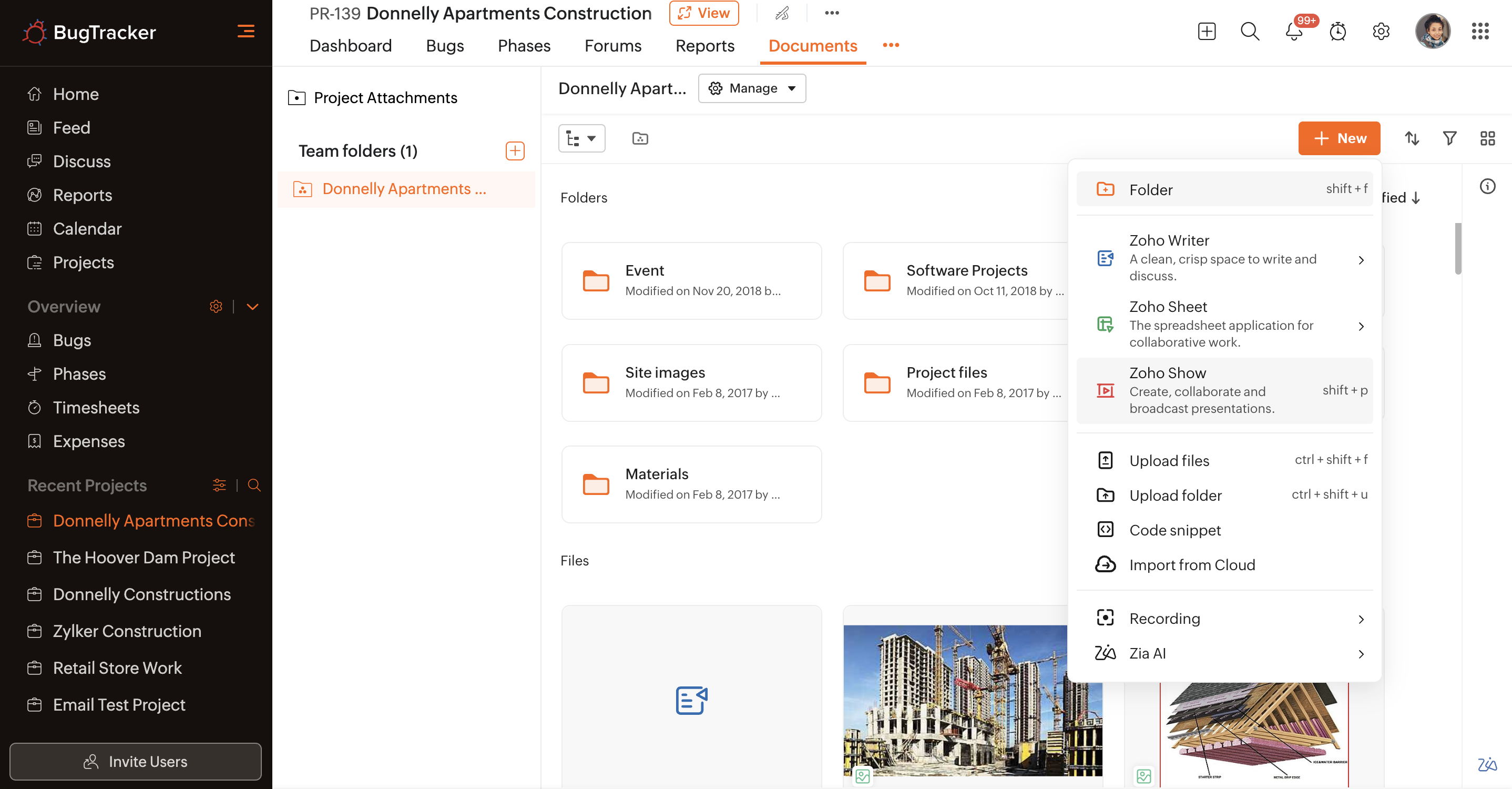Switch to grid view icon

point(1487,138)
